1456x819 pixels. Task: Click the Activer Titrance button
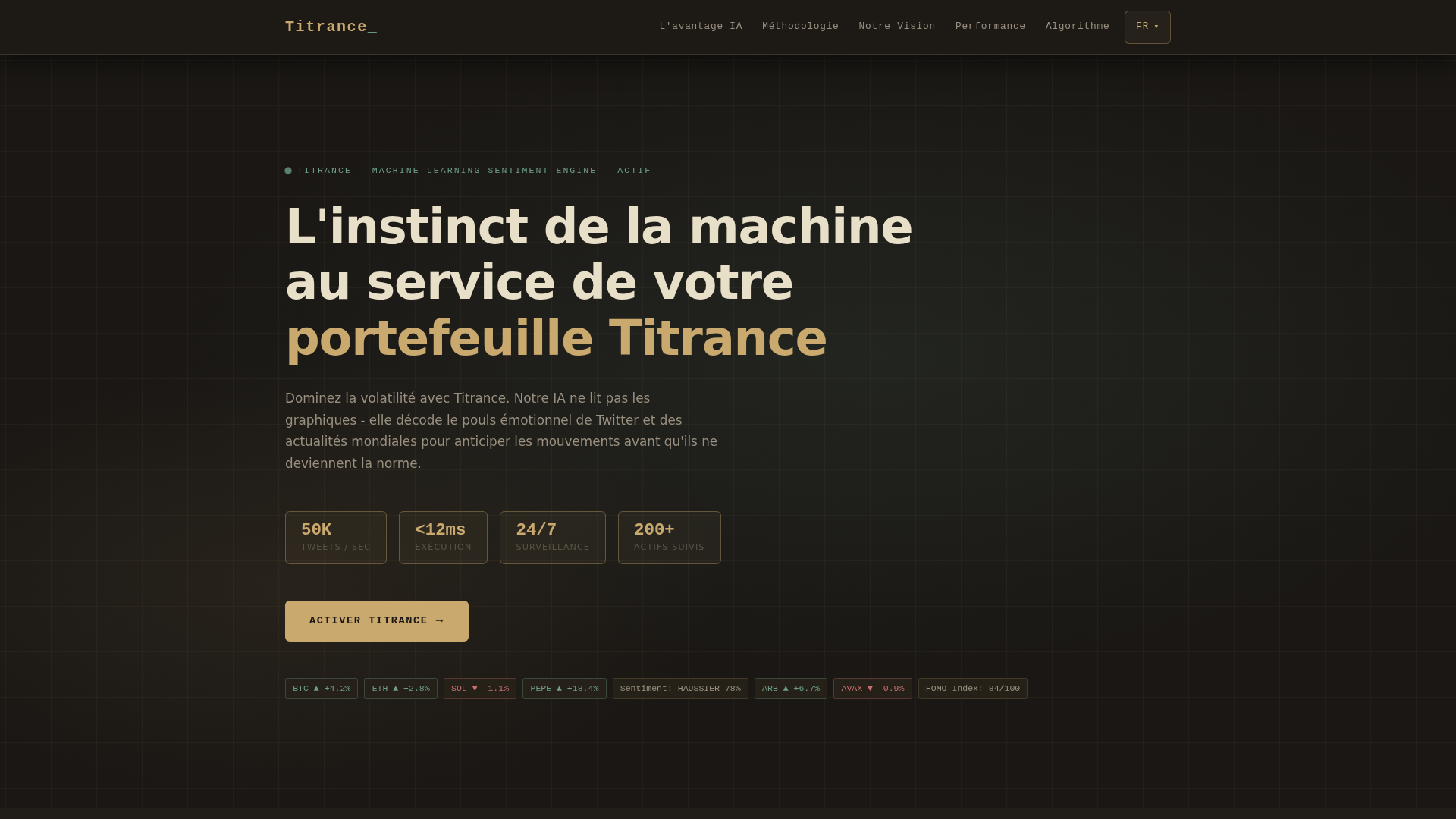(377, 621)
